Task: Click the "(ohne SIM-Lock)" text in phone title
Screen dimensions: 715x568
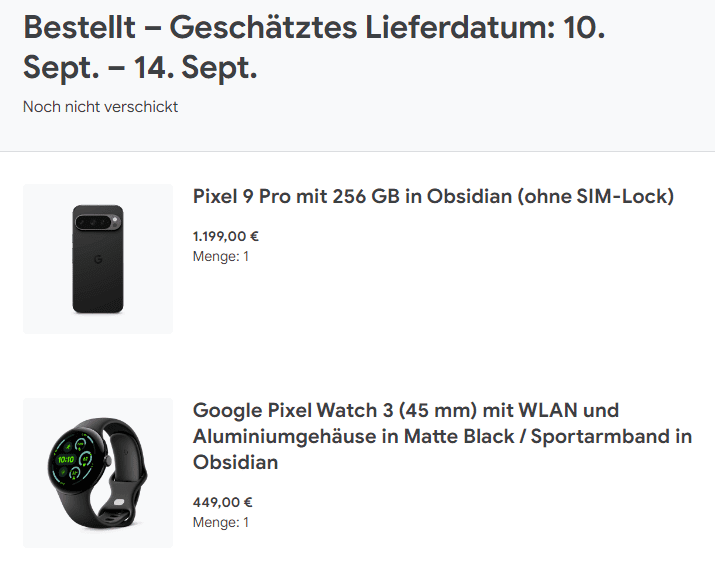Action: pyautogui.click(x=596, y=196)
